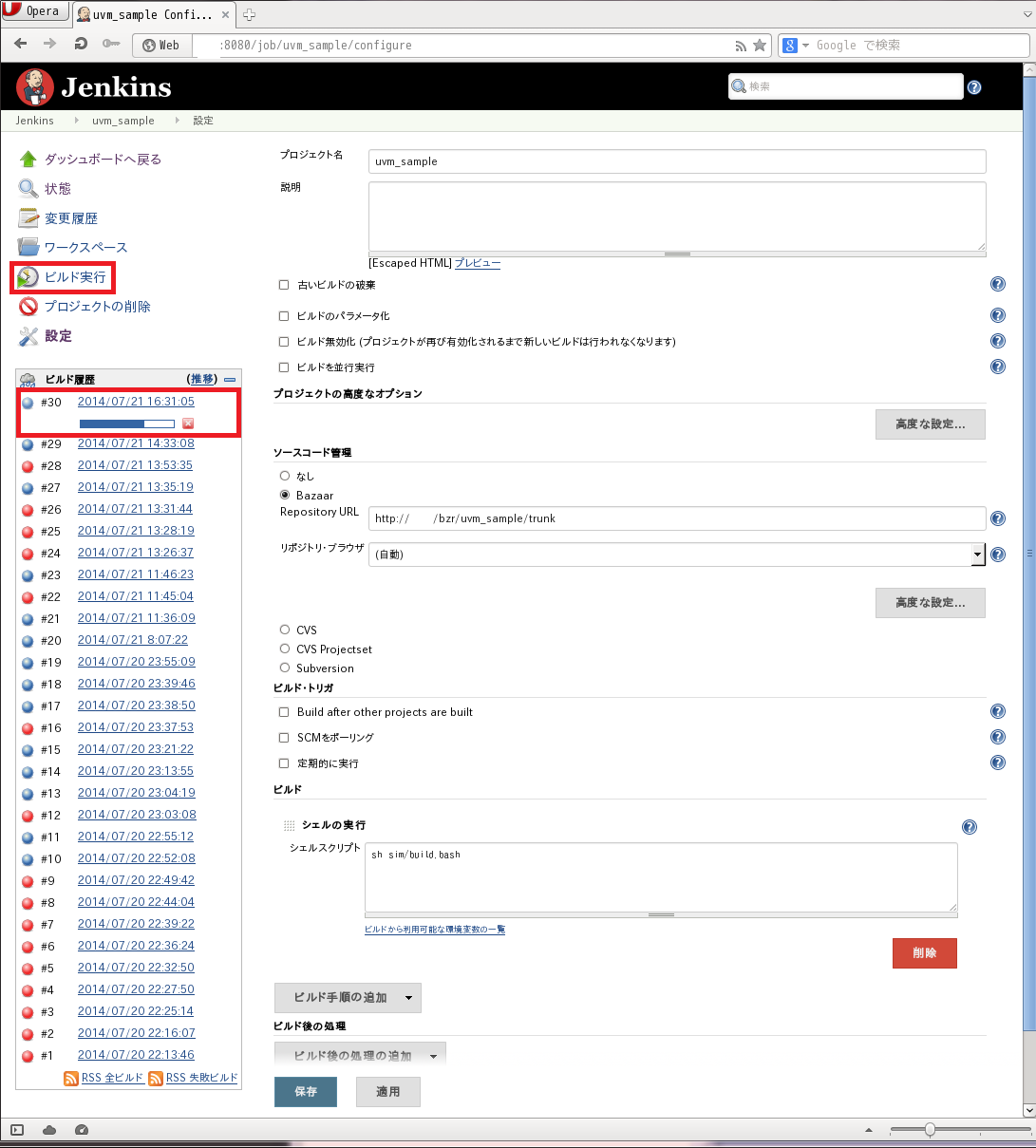Open help for SCMをポーリング
1036x1148 pixels.
pyautogui.click(x=998, y=737)
